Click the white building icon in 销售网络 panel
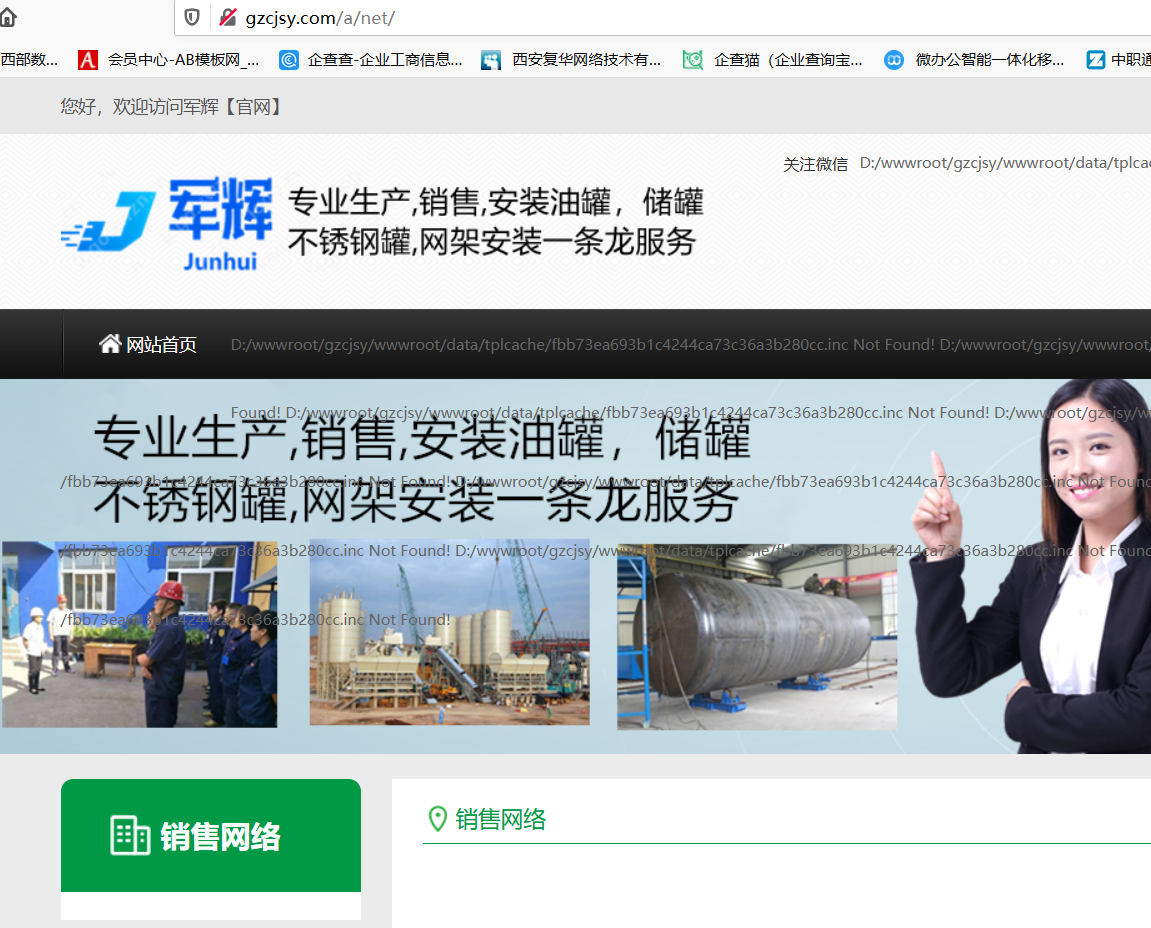 coord(130,835)
